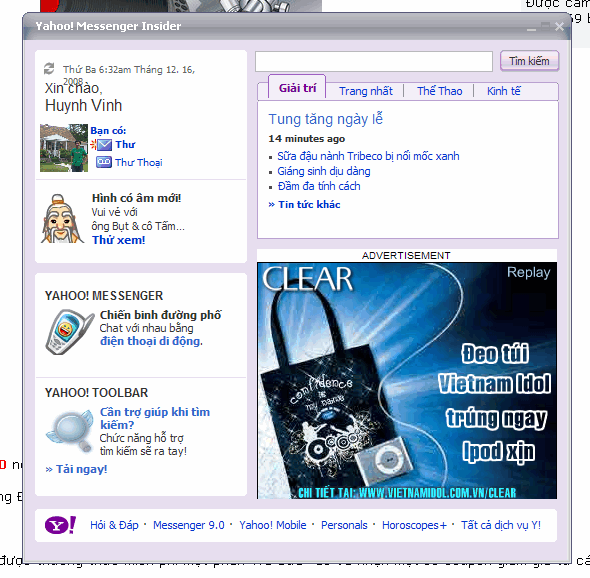
Task: Click the Huynh Vinh name text
Action: click(x=83, y=105)
